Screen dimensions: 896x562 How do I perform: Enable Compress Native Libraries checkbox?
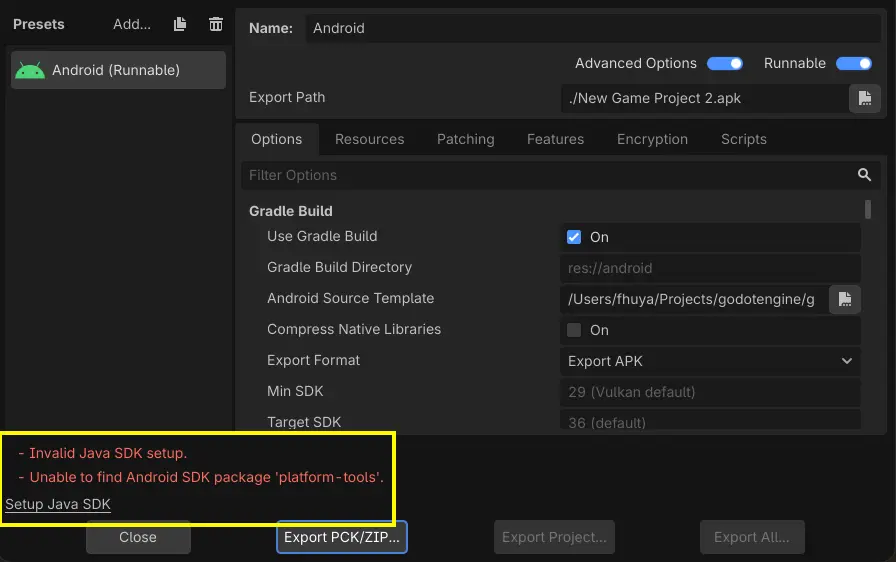pos(574,330)
